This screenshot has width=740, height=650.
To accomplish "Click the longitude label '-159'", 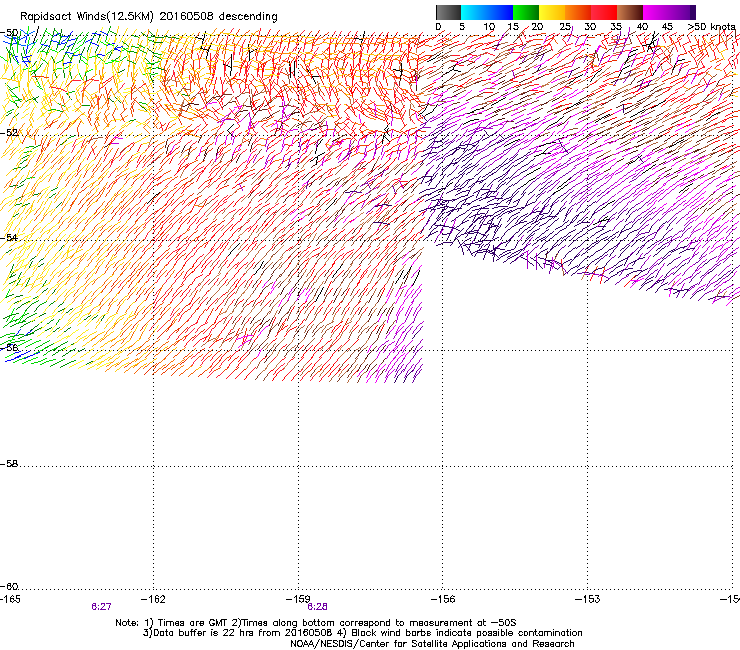I will (x=298, y=599).
